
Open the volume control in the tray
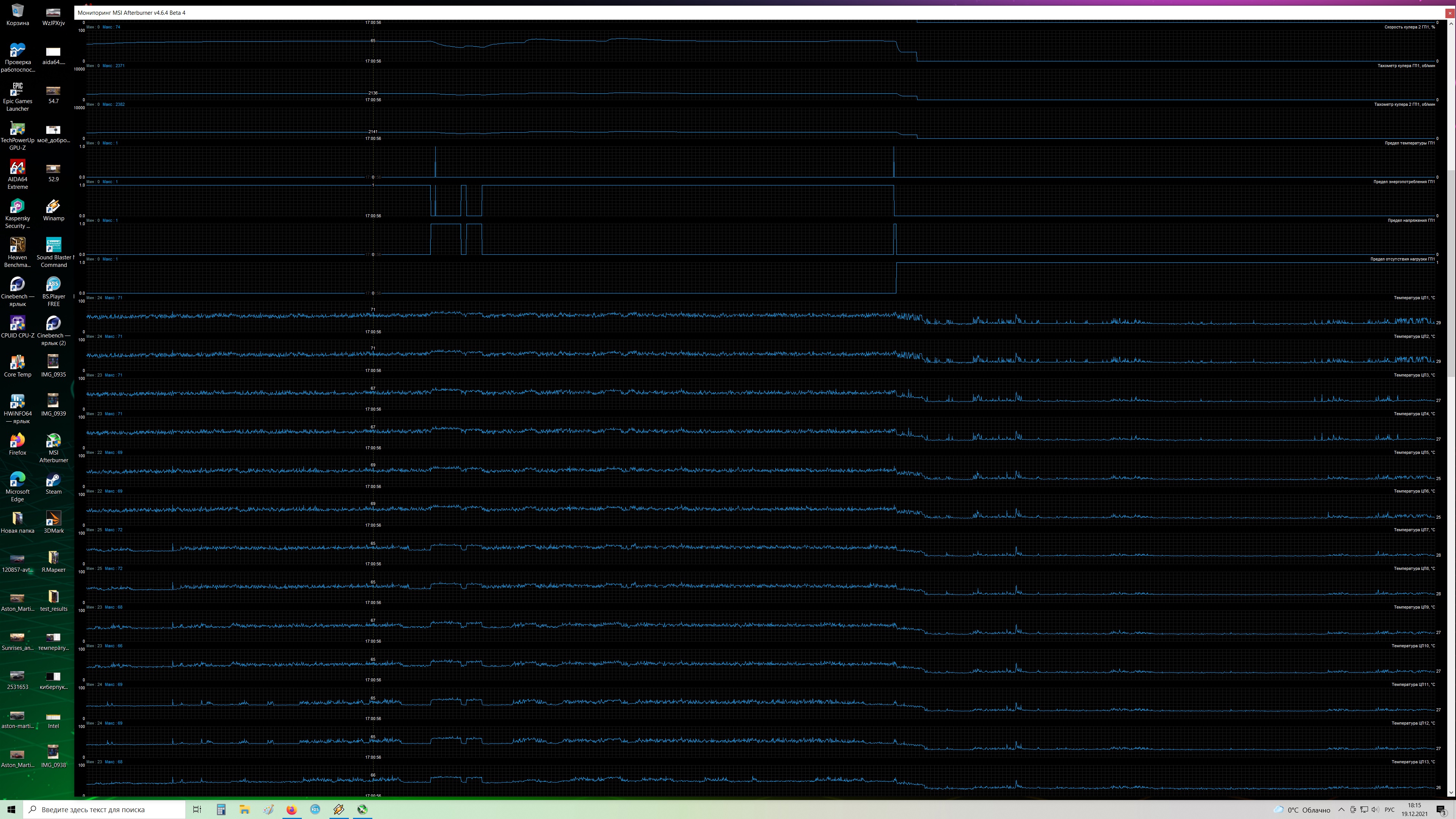1374,810
